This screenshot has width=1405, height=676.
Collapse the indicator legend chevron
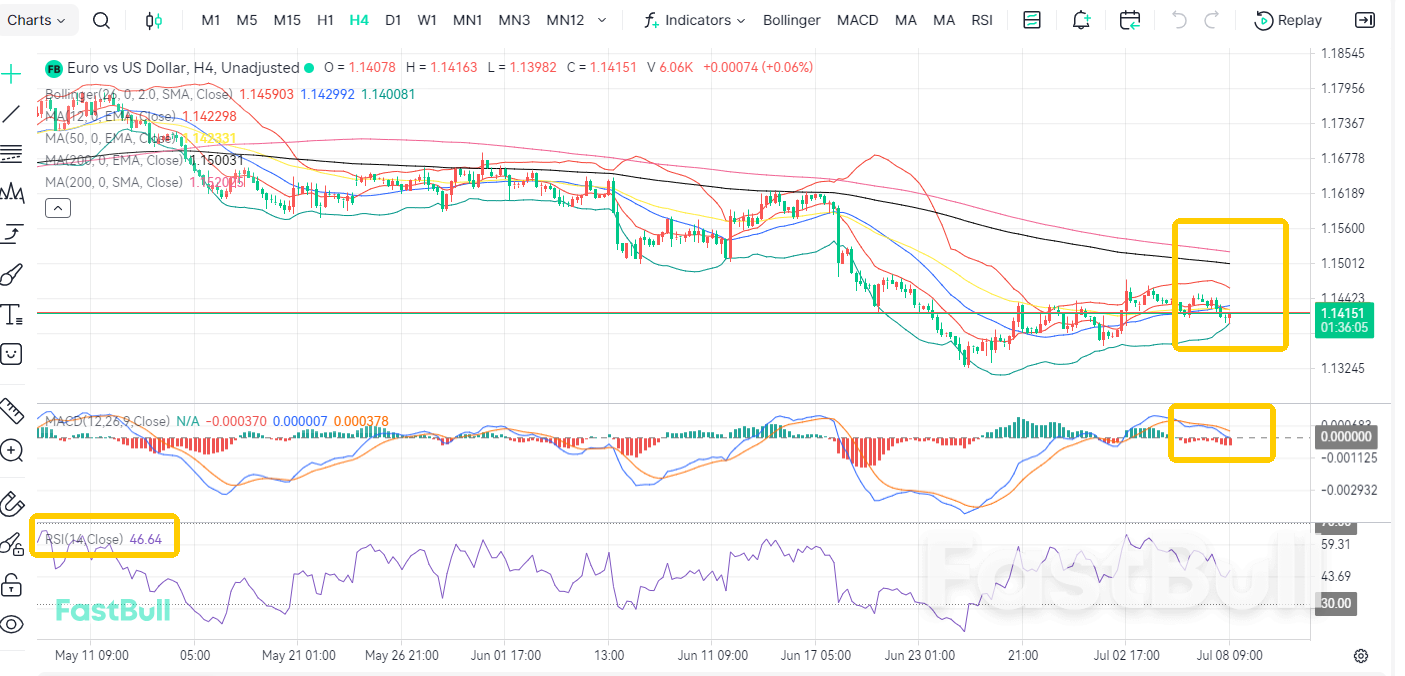pyautogui.click(x=58, y=208)
